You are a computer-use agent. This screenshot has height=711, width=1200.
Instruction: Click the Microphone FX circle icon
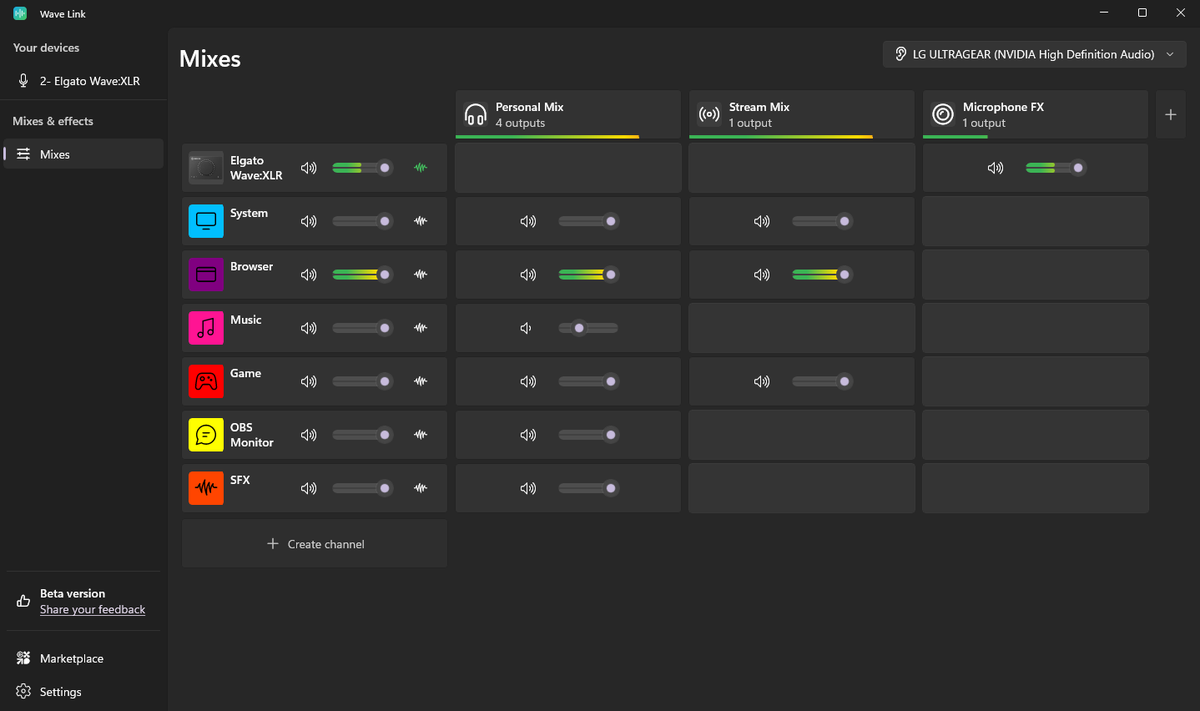coord(942,114)
